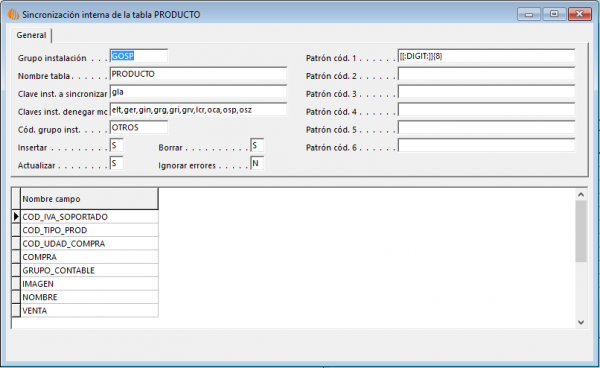Click the Claves inst. denegar field
Image resolution: width=600 pixels, height=368 pixels.
[x=198, y=110]
